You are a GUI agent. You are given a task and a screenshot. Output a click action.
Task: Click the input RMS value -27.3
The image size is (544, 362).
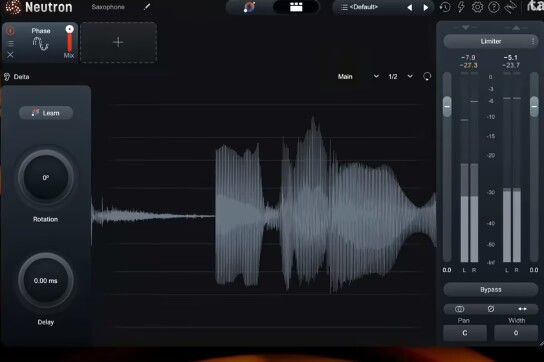[x=468, y=65]
